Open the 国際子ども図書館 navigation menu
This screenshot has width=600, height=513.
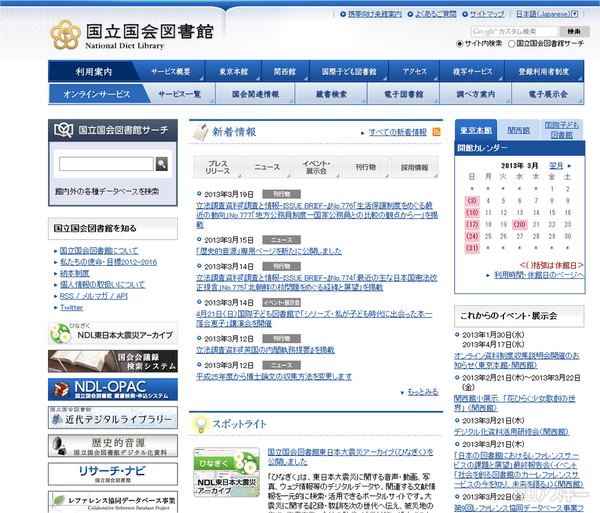tap(349, 72)
